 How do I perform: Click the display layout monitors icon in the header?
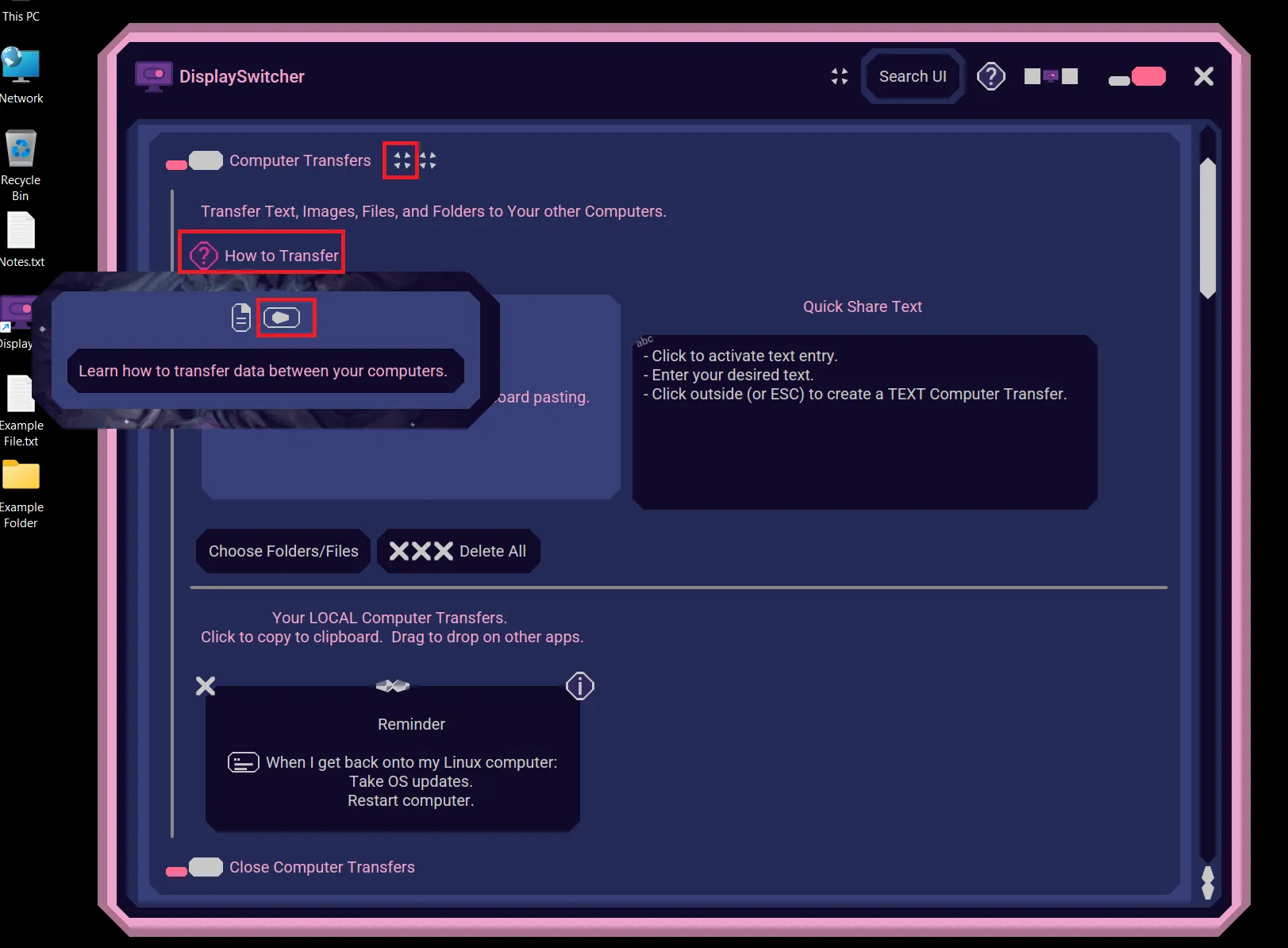pyautogui.click(x=1051, y=76)
